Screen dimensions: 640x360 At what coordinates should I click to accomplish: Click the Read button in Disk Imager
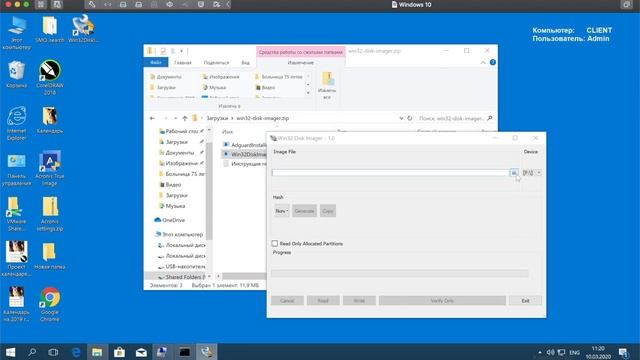point(323,300)
